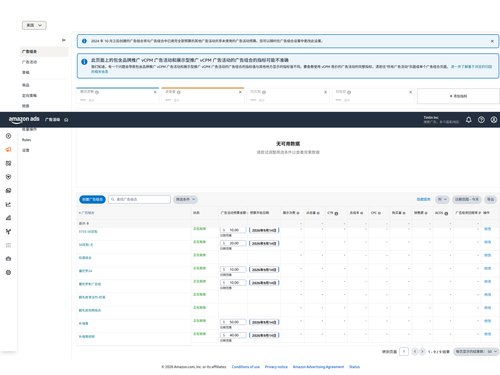Open the chat bubbles icon in the left rail

(x=8, y=191)
